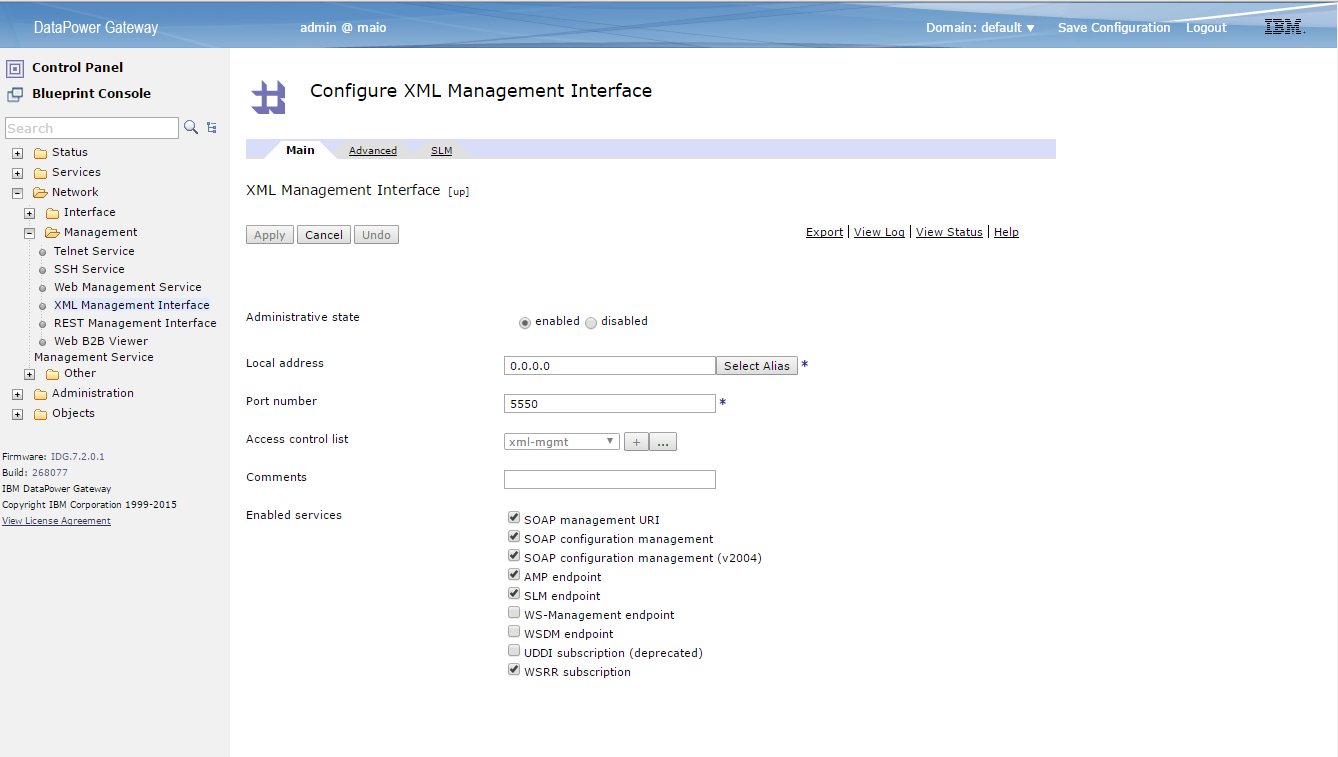Click the tree view icon beside search

point(212,128)
